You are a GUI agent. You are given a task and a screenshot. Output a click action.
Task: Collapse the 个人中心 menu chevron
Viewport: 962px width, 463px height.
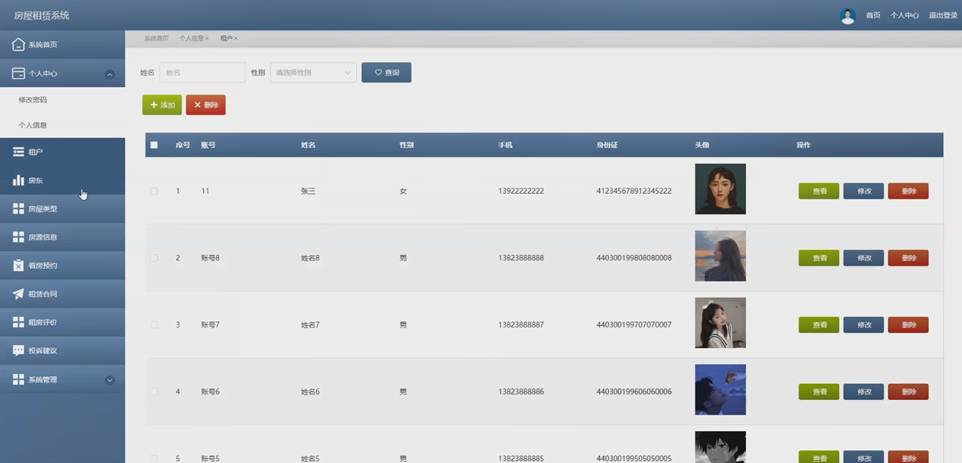[110, 74]
